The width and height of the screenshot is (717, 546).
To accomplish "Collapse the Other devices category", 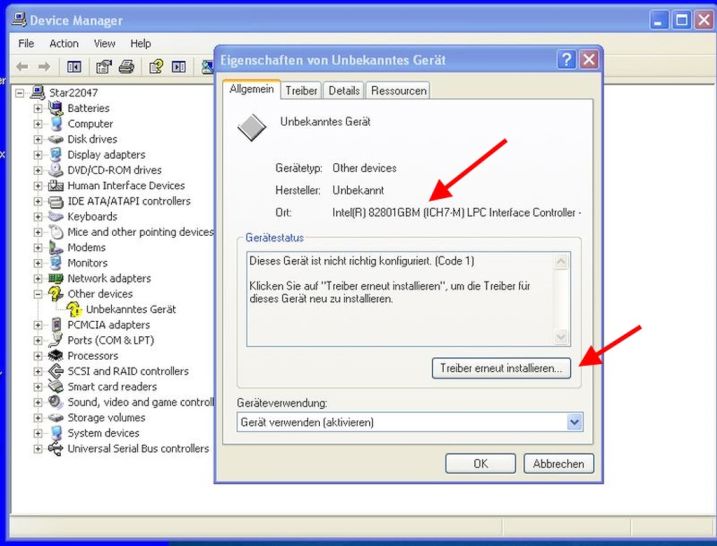I will pos(38,294).
